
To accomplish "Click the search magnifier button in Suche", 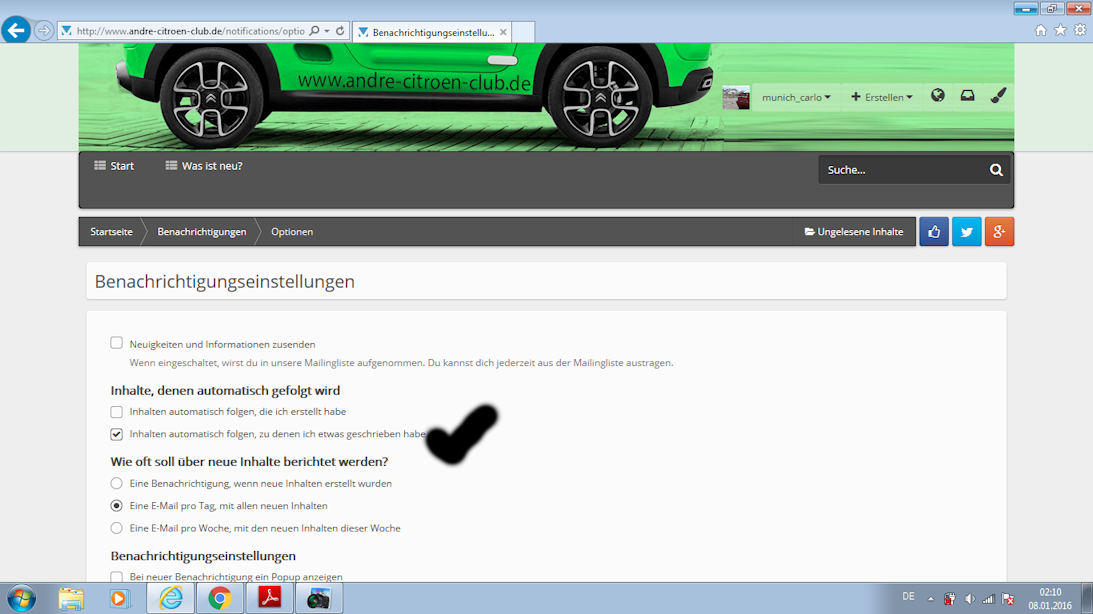I will pos(996,169).
